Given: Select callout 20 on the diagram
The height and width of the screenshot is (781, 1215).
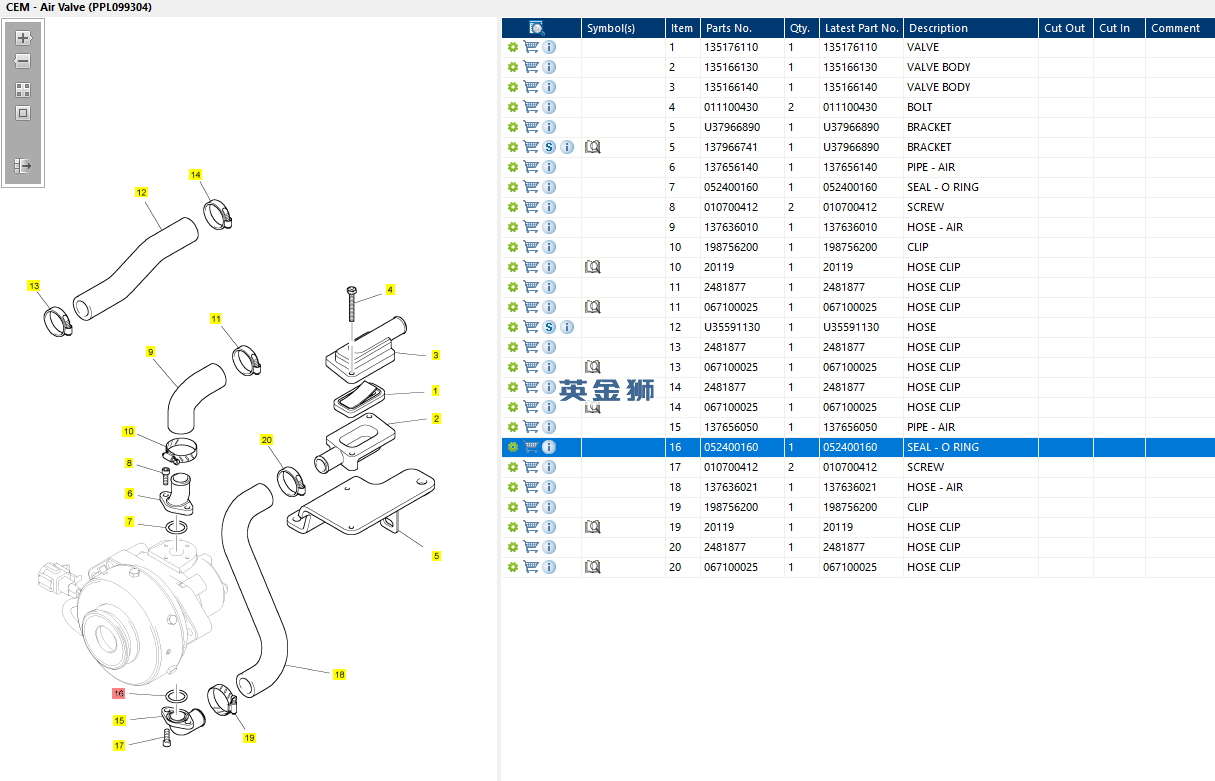Looking at the screenshot, I should (267, 440).
